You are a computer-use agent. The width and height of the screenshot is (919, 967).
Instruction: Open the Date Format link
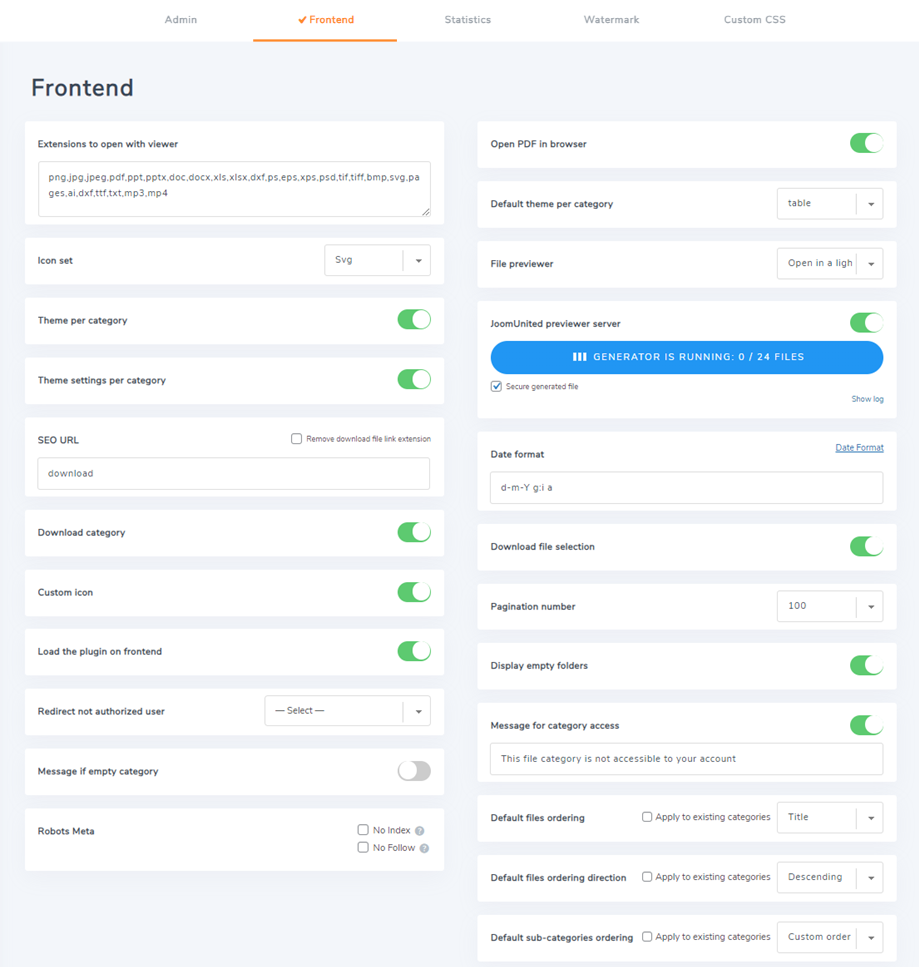(x=859, y=448)
